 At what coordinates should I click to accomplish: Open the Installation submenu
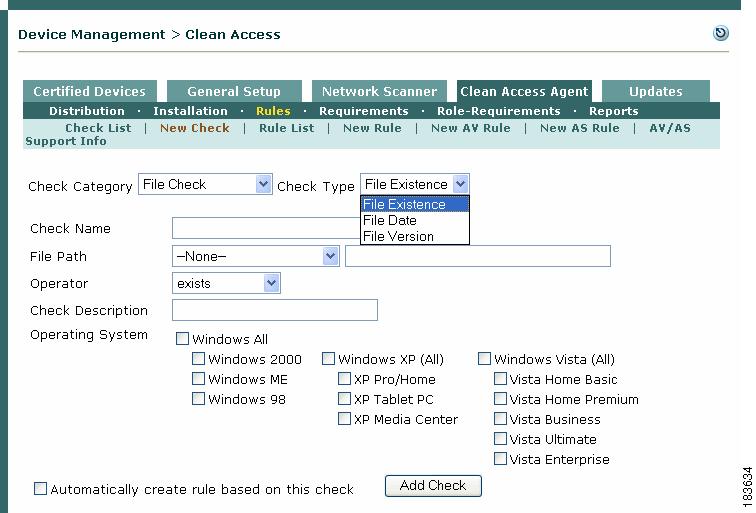[190, 111]
